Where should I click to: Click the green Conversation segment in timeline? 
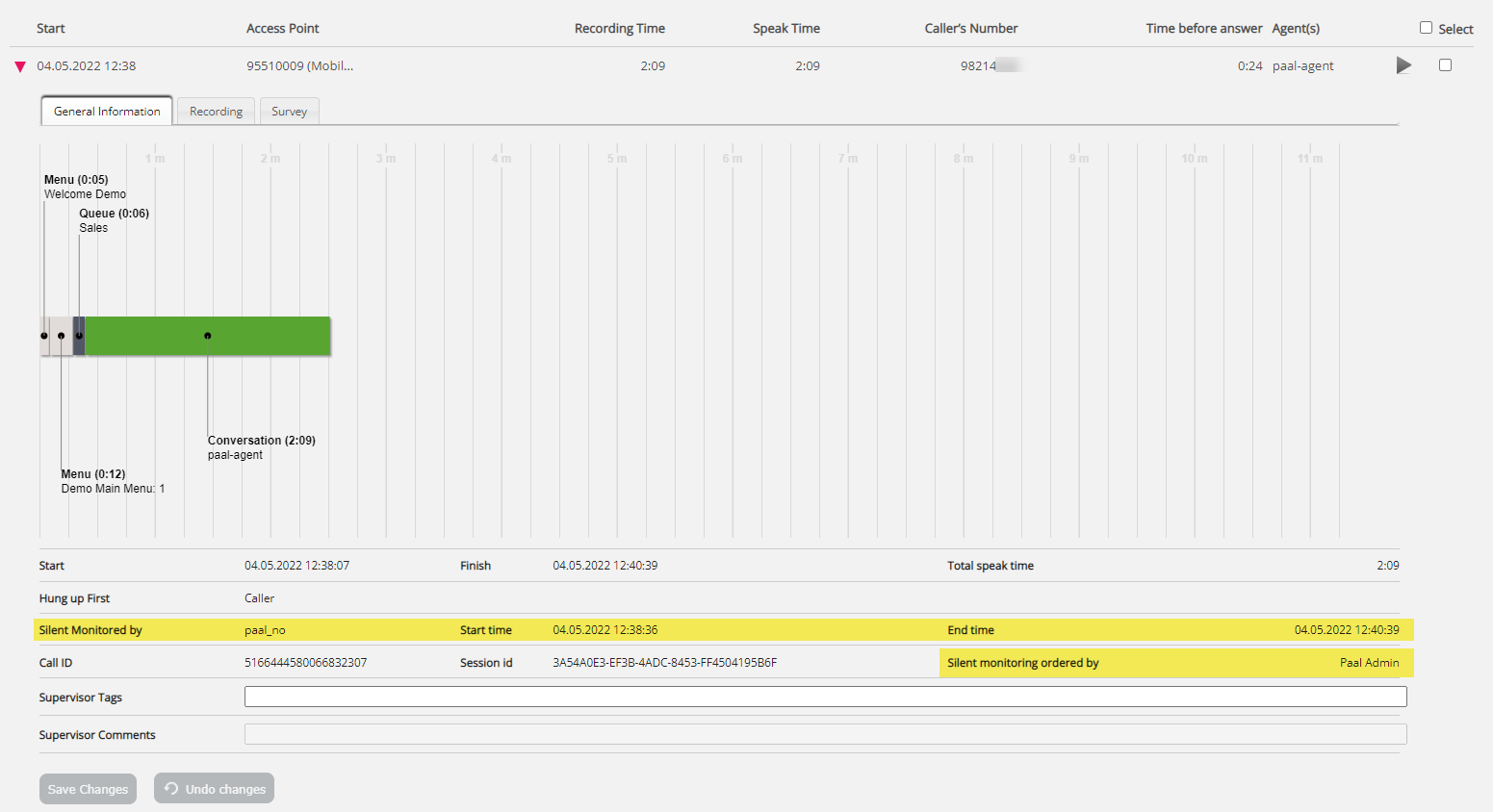(x=270, y=336)
